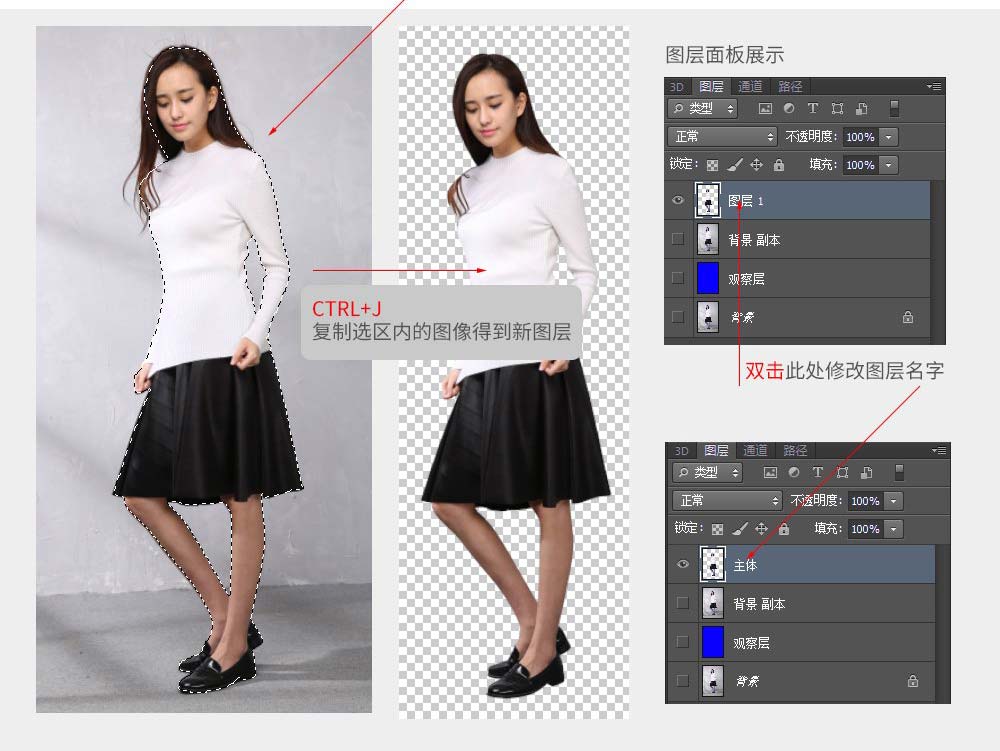Open 填充 slider arrow in 图层 1 panel

click(889, 164)
